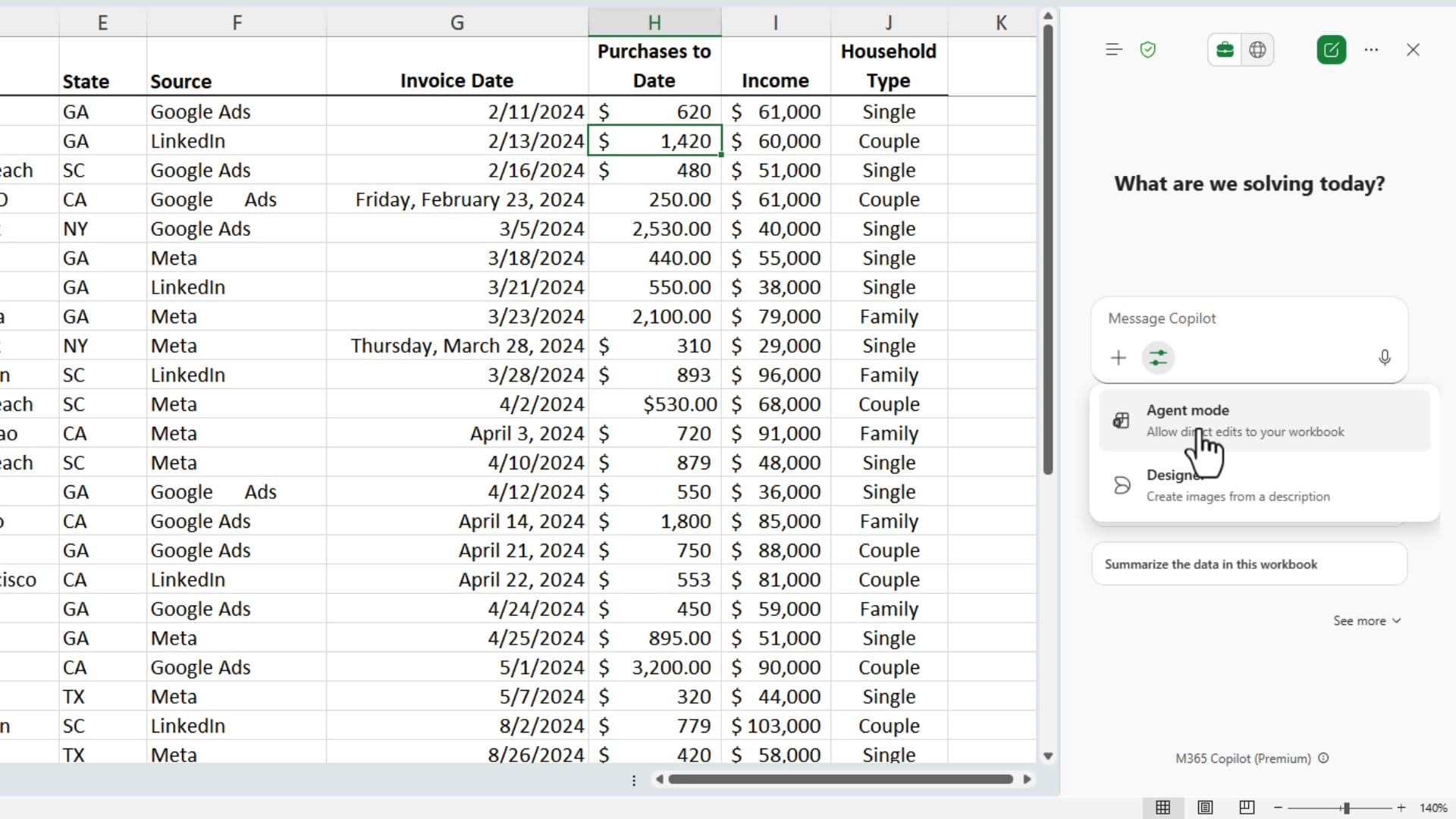Viewport: 1456px width, 819px height.
Task: Select the briefcase Work mode toggle
Action: (x=1225, y=49)
